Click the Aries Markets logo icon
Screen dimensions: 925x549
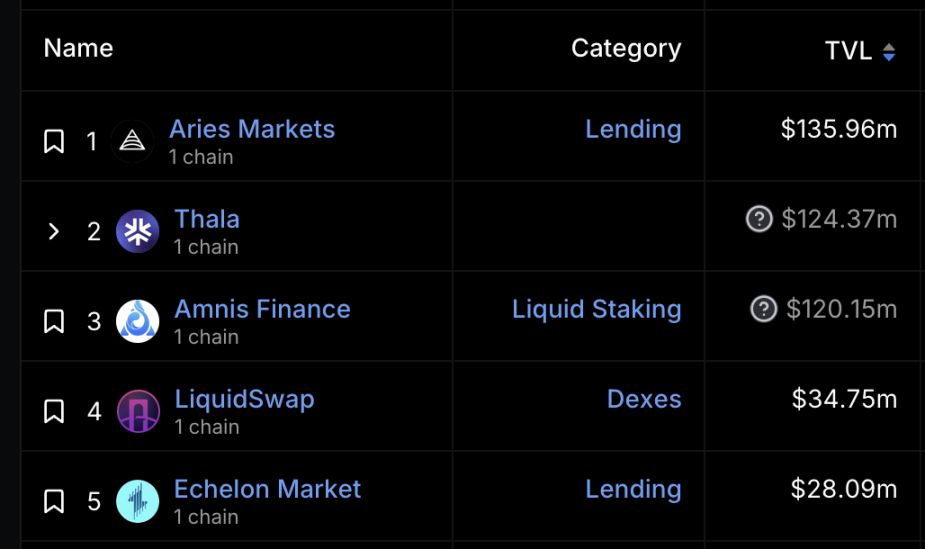132,142
